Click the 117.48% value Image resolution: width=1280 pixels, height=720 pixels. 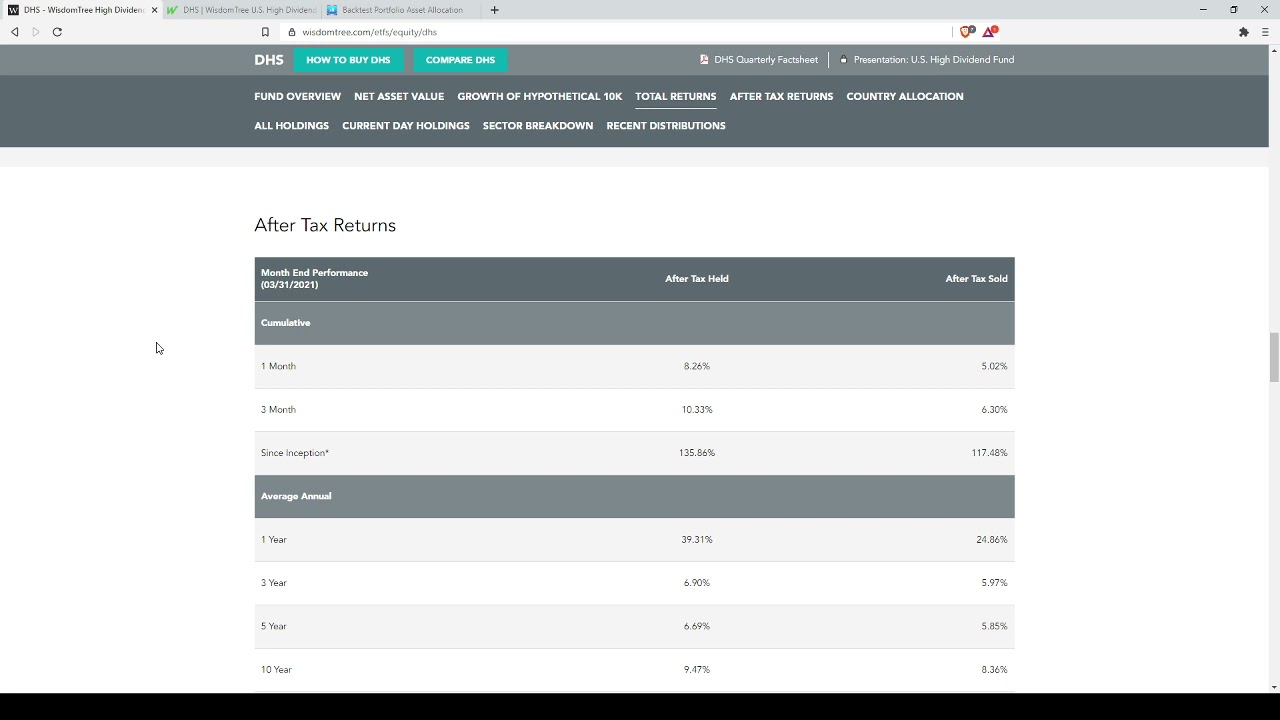coord(990,453)
